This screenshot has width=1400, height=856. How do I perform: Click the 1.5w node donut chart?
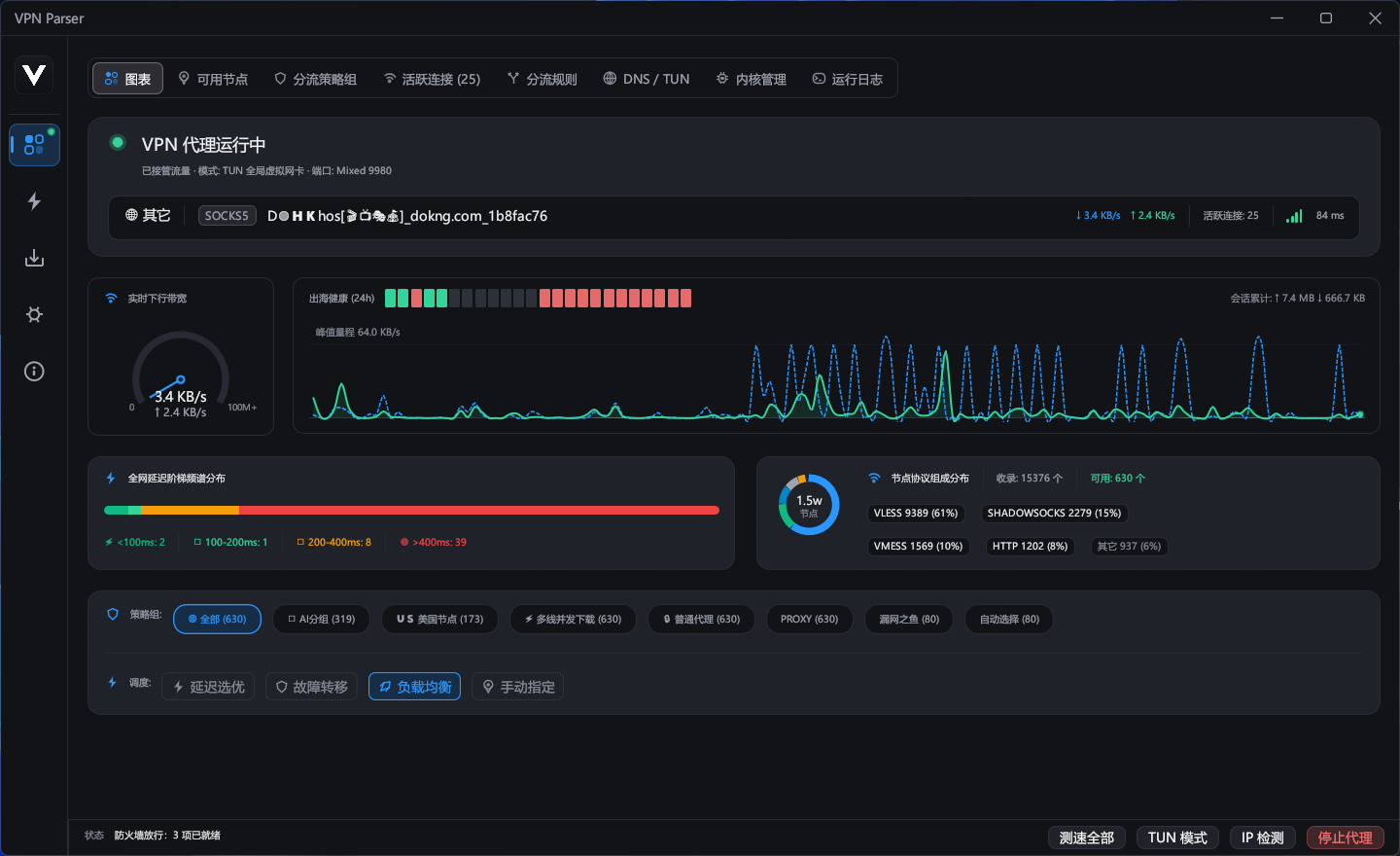[809, 505]
